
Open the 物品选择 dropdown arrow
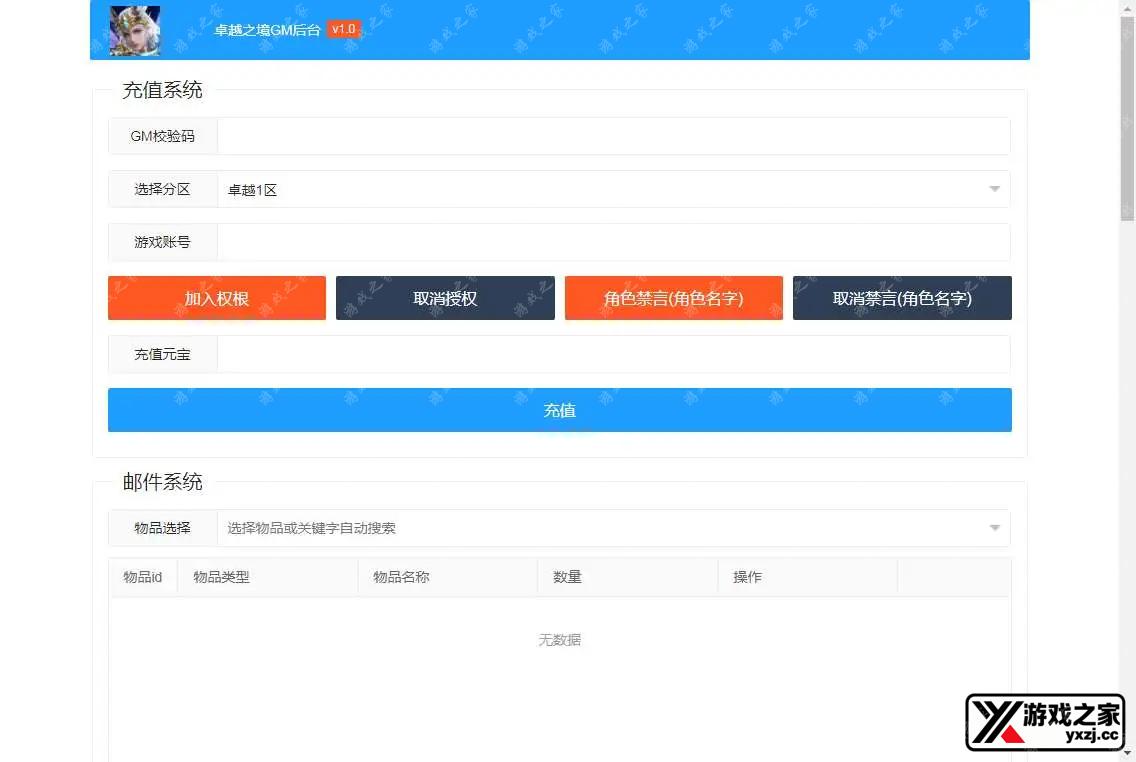click(994, 528)
